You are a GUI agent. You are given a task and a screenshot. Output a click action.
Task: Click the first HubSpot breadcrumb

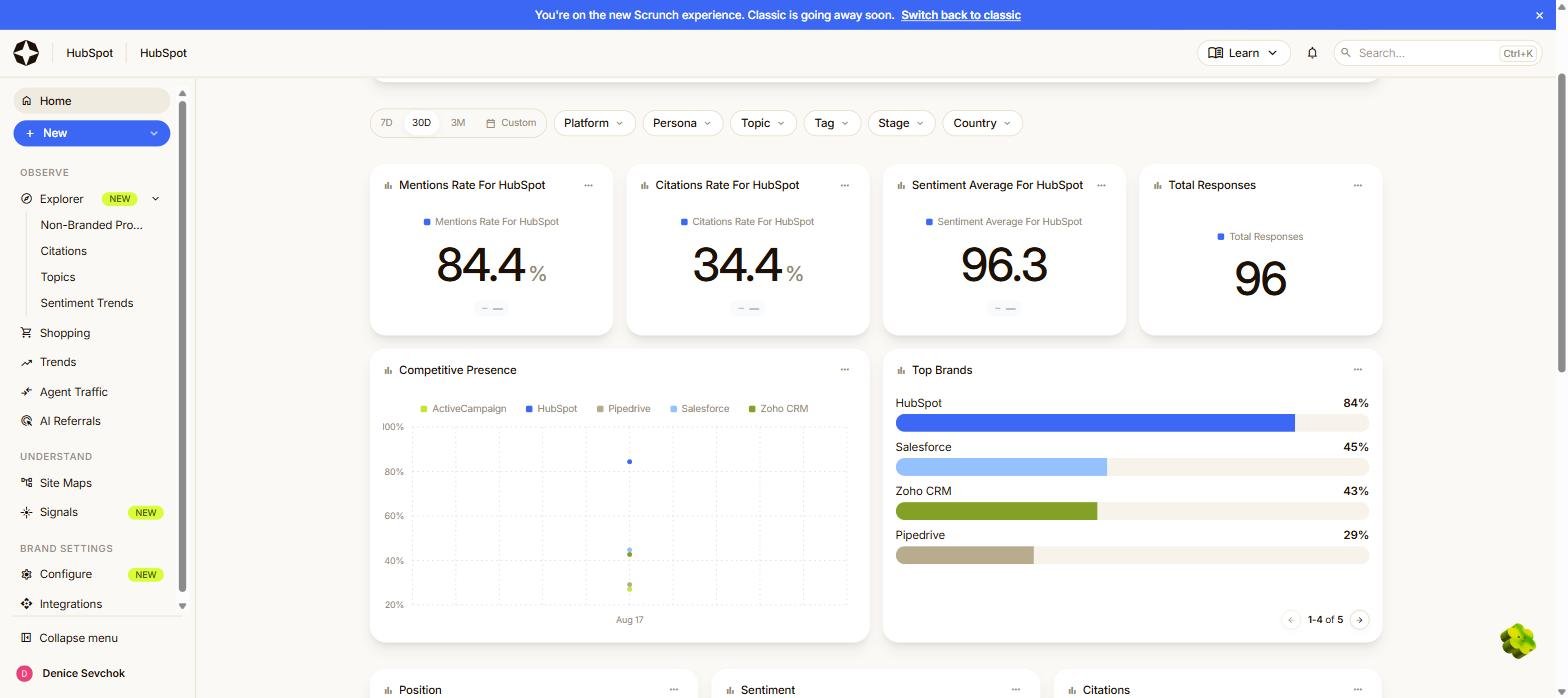[x=89, y=53]
